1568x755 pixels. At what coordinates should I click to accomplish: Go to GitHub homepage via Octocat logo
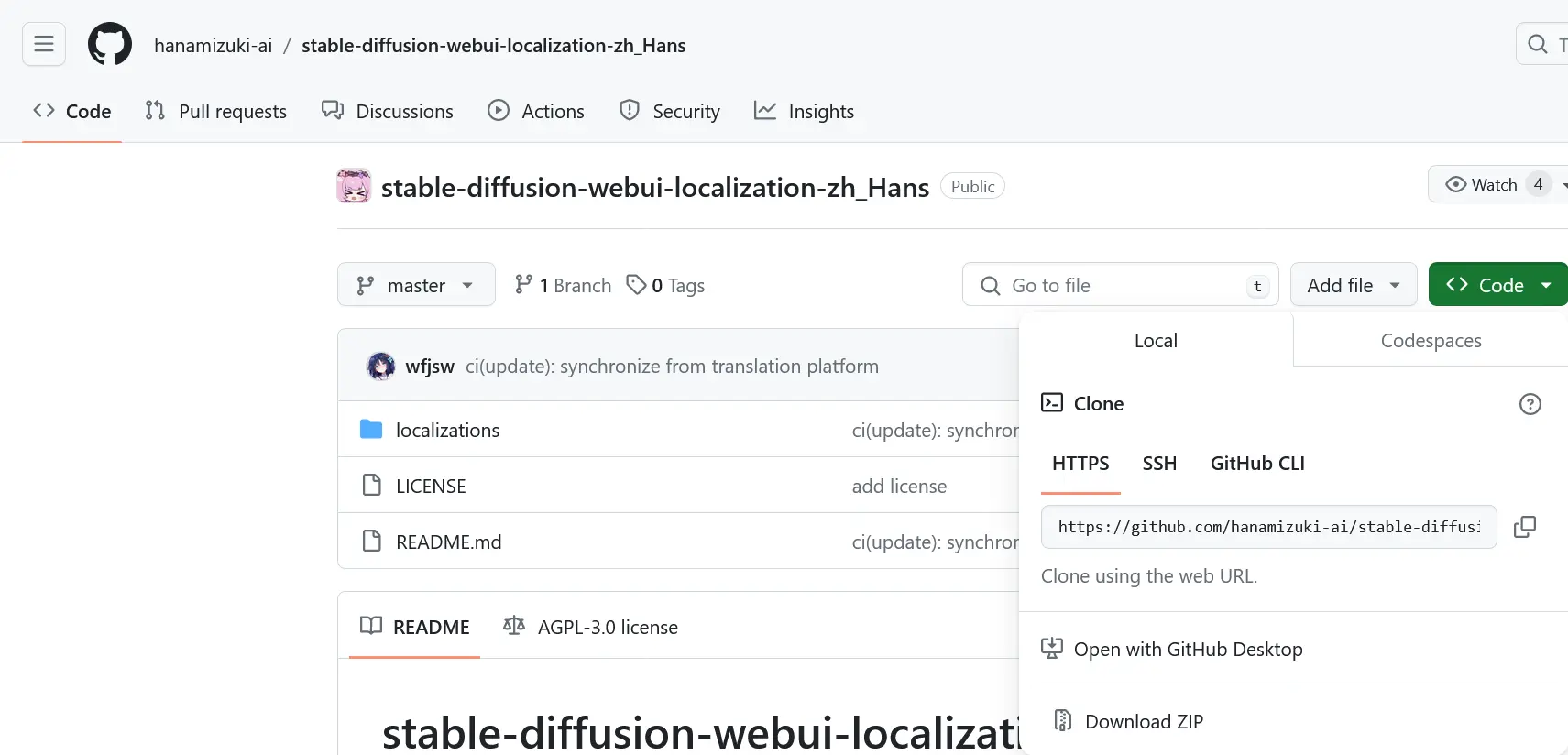(x=110, y=44)
